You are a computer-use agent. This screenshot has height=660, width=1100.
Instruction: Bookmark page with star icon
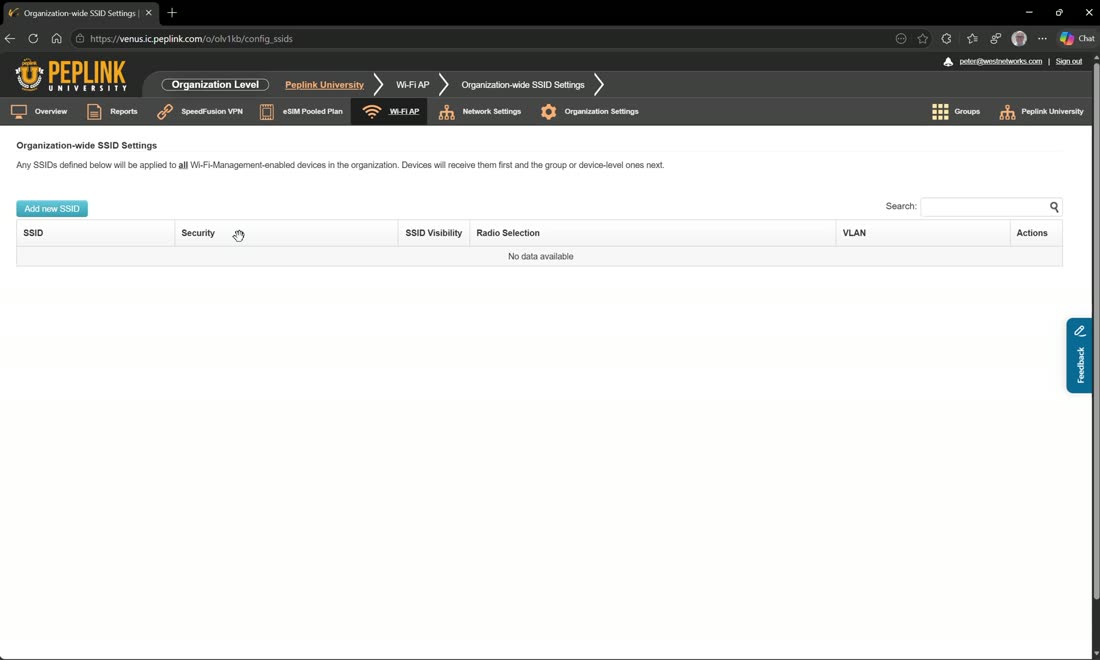(923, 39)
